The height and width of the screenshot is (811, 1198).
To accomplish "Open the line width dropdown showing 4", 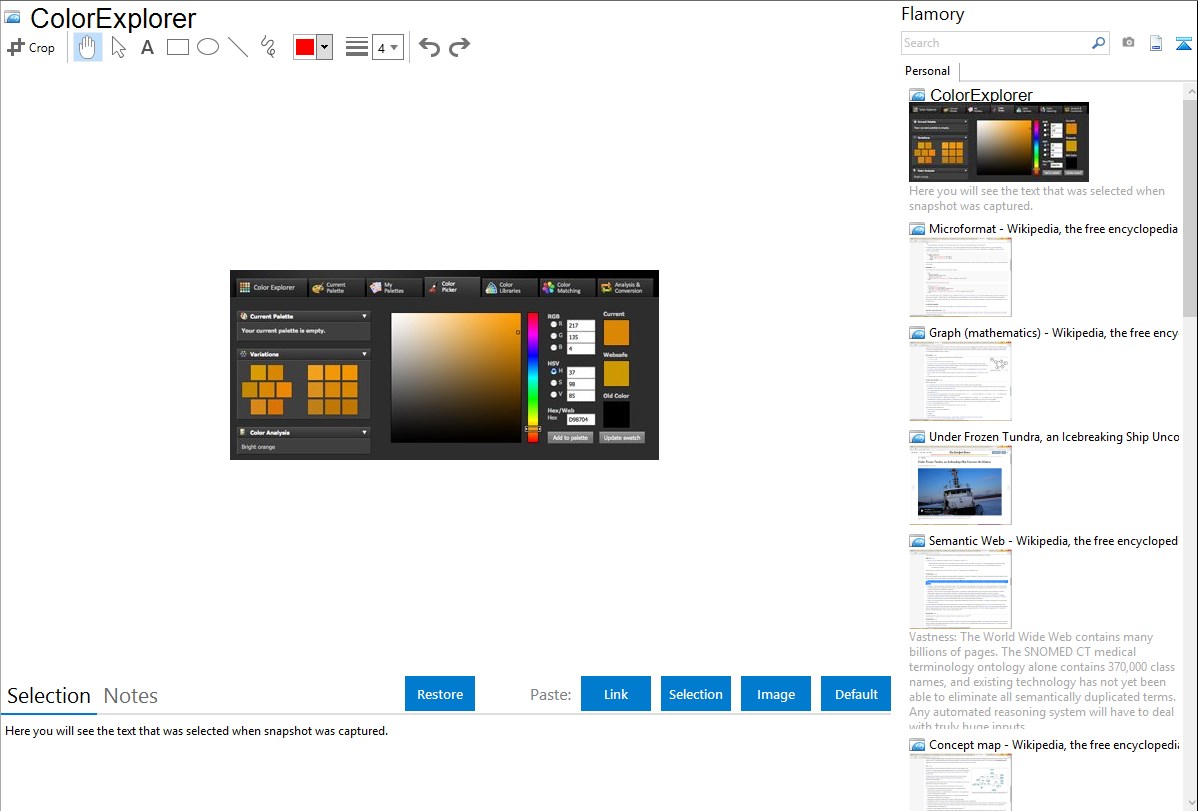I will (387, 47).
